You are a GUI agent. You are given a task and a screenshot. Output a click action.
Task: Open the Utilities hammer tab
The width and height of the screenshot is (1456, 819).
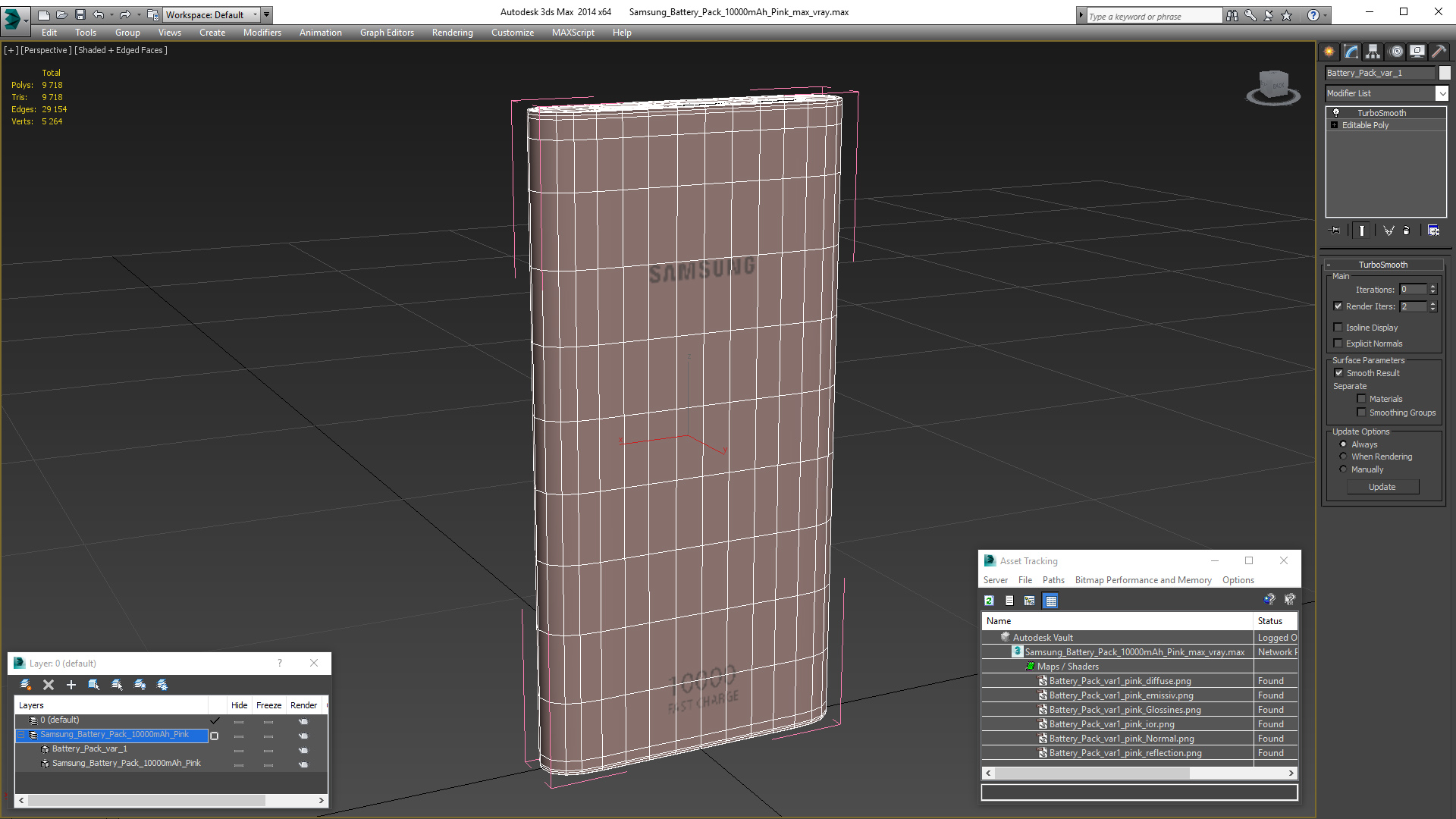click(x=1439, y=52)
